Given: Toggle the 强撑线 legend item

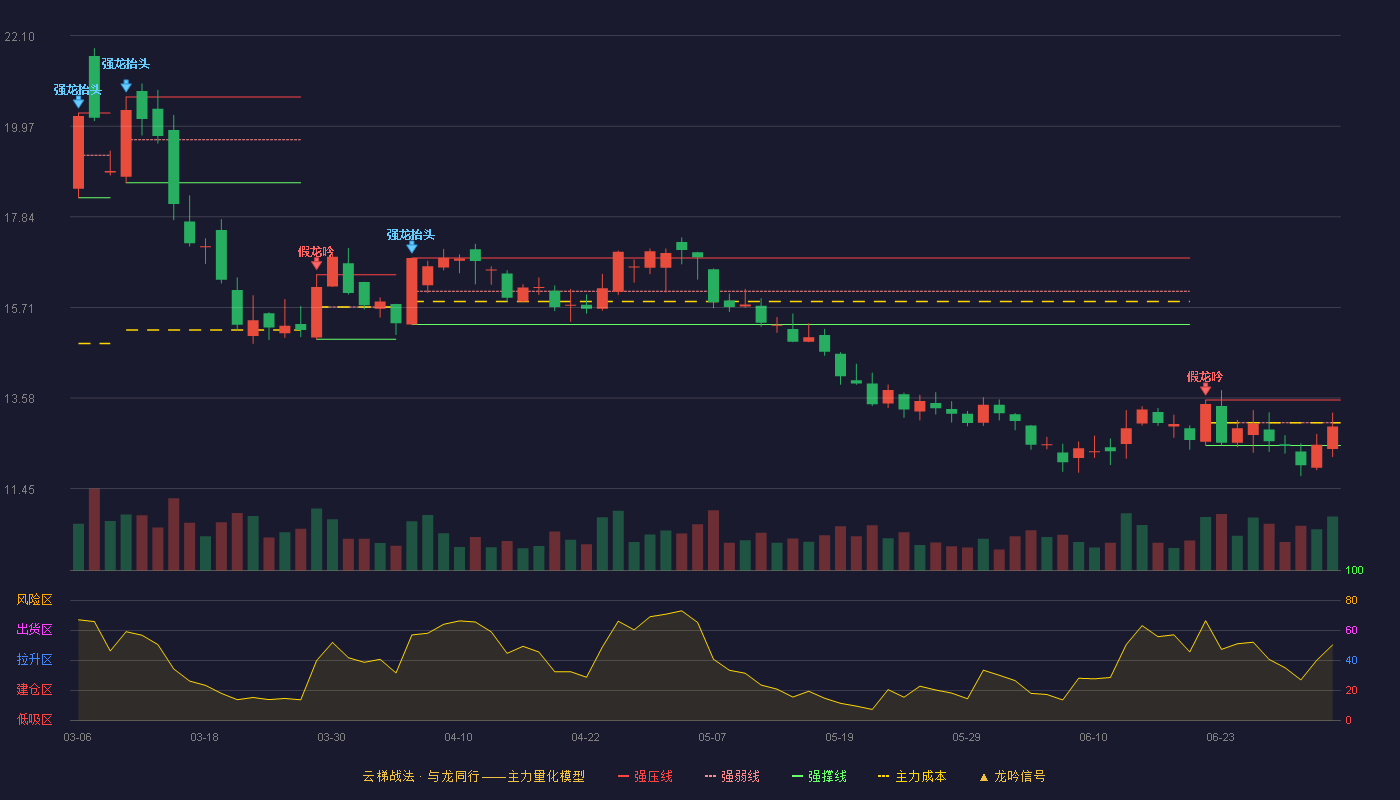Looking at the screenshot, I should click(819, 776).
